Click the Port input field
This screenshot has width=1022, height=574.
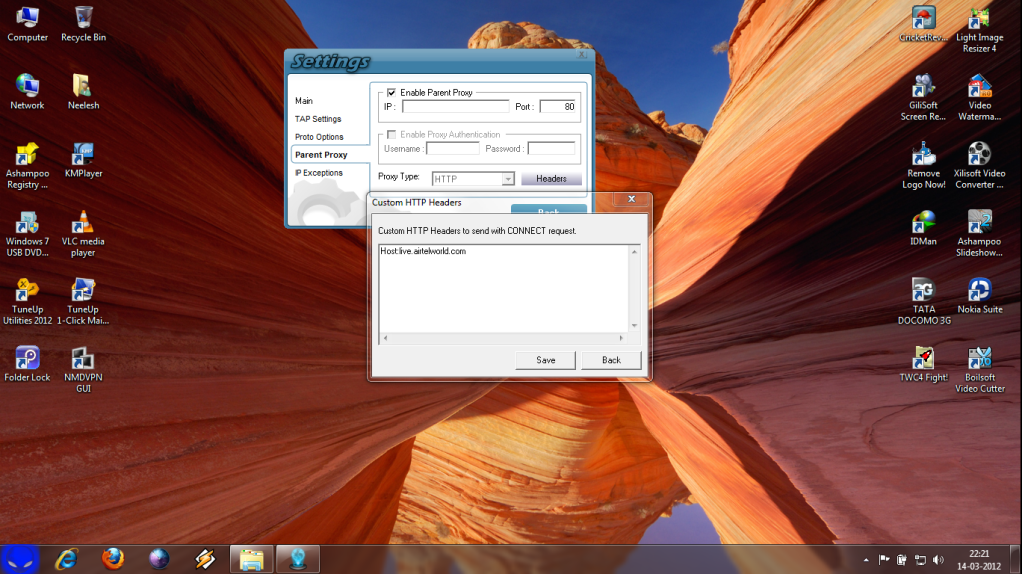(x=558, y=107)
